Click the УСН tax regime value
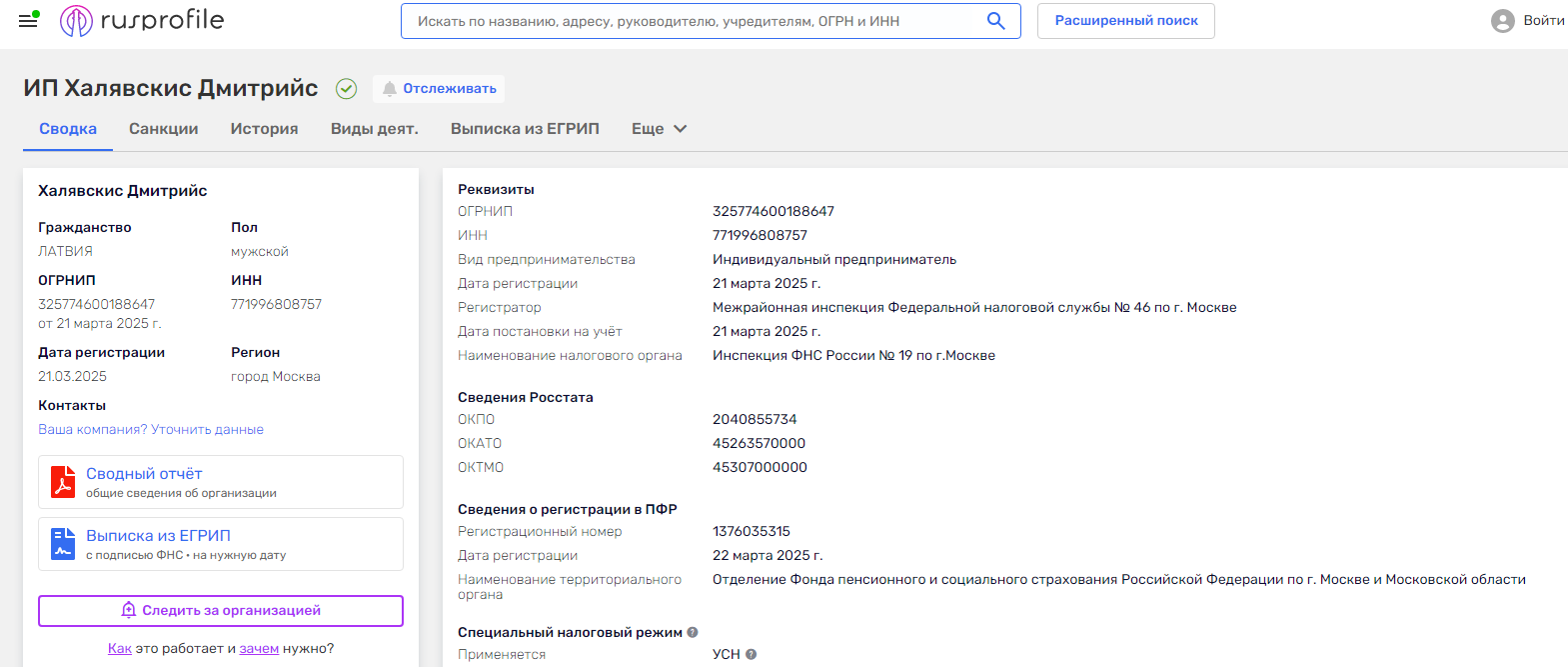 click(x=727, y=654)
